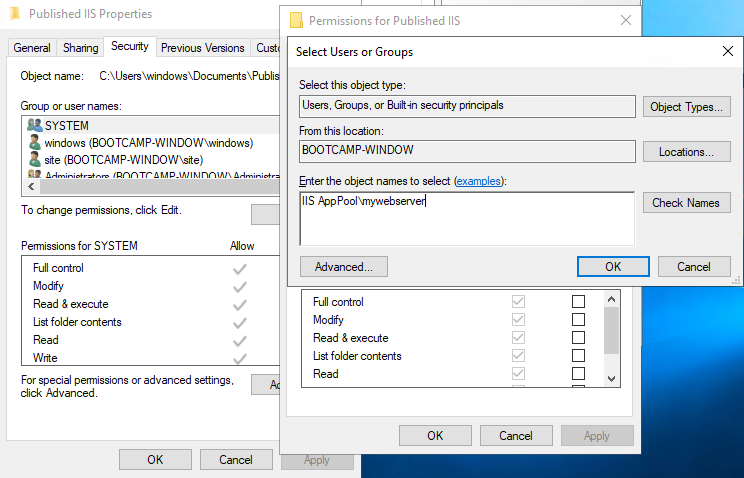Click the user icon beside windows account
744x478 pixels.
35,142
